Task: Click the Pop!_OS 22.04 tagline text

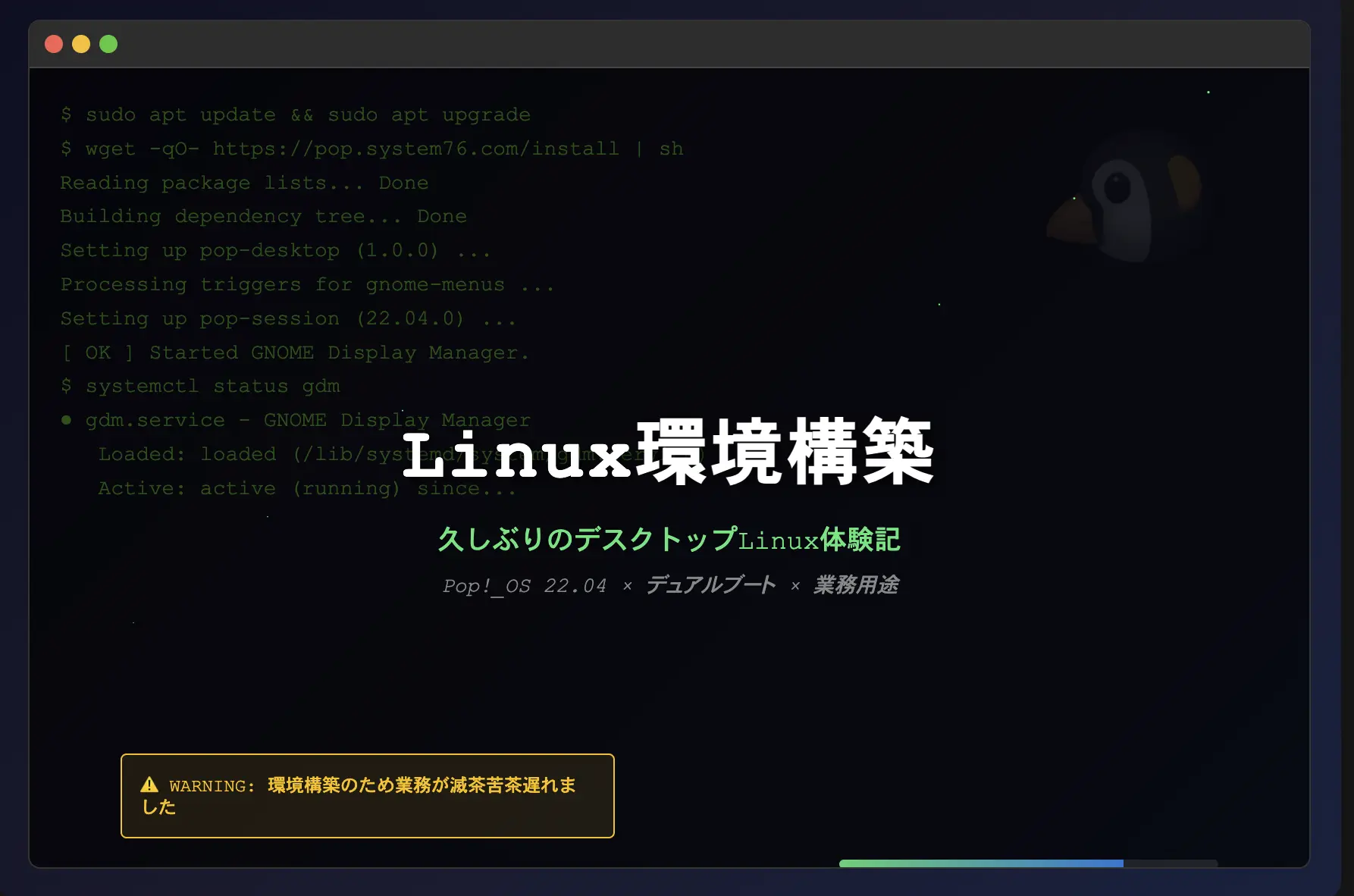Action: [x=524, y=586]
